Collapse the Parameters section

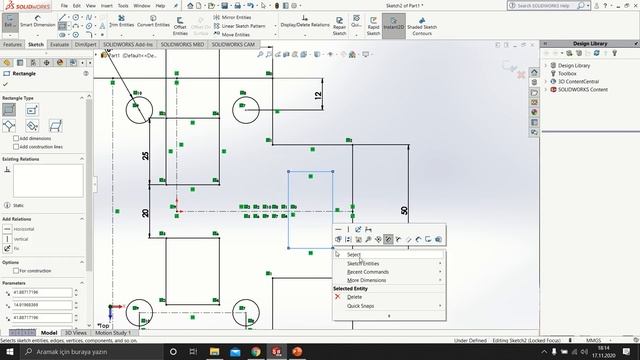[x=82, y=283]
